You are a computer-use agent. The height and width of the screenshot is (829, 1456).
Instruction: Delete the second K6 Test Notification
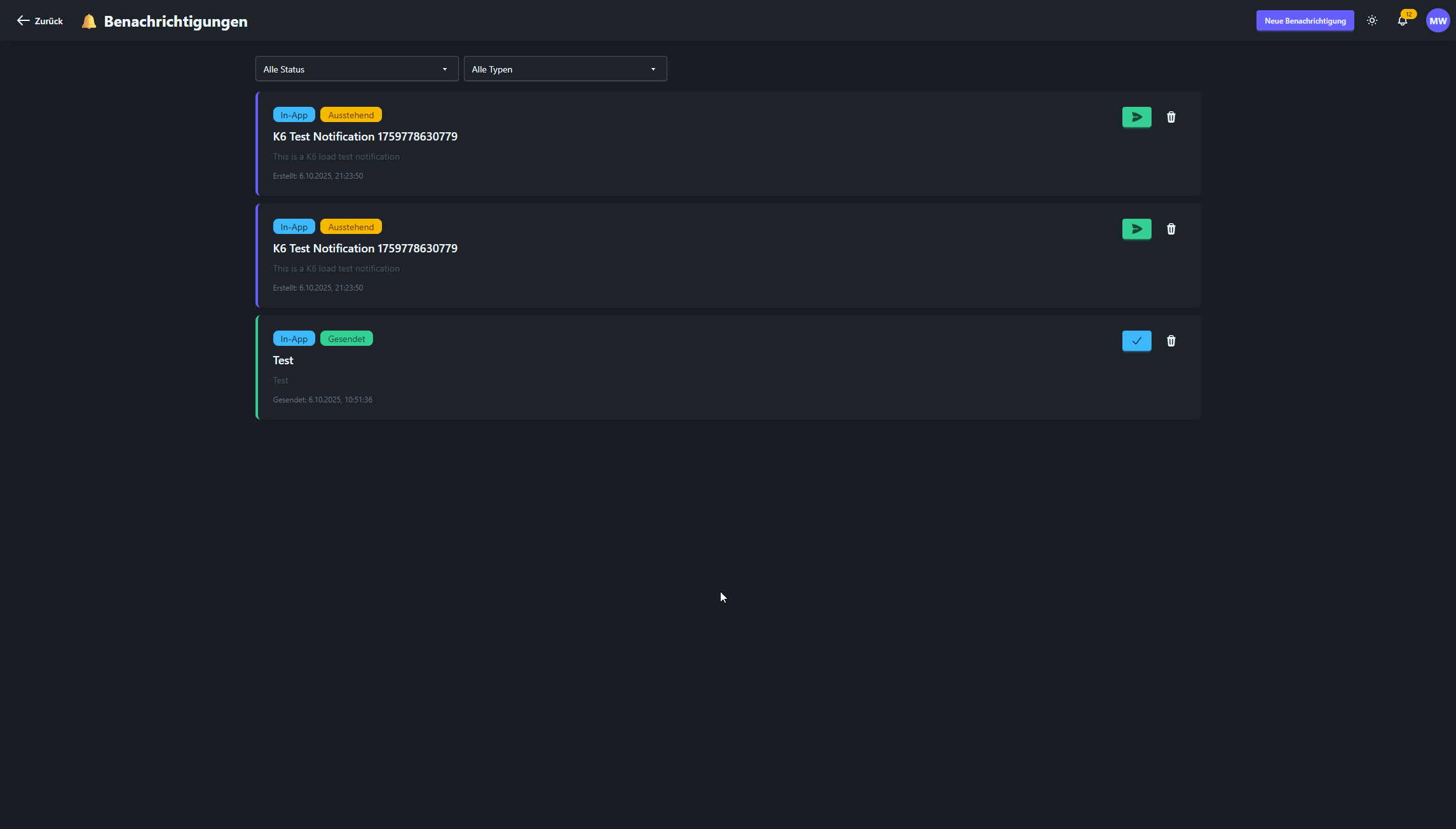1171,229
